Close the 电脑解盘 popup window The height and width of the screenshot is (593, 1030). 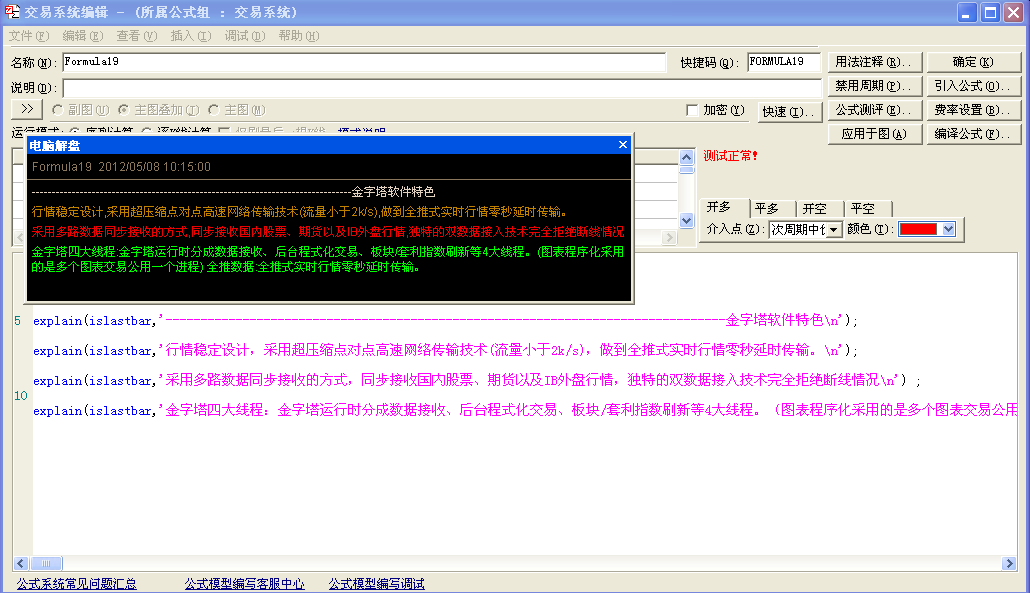623,144
